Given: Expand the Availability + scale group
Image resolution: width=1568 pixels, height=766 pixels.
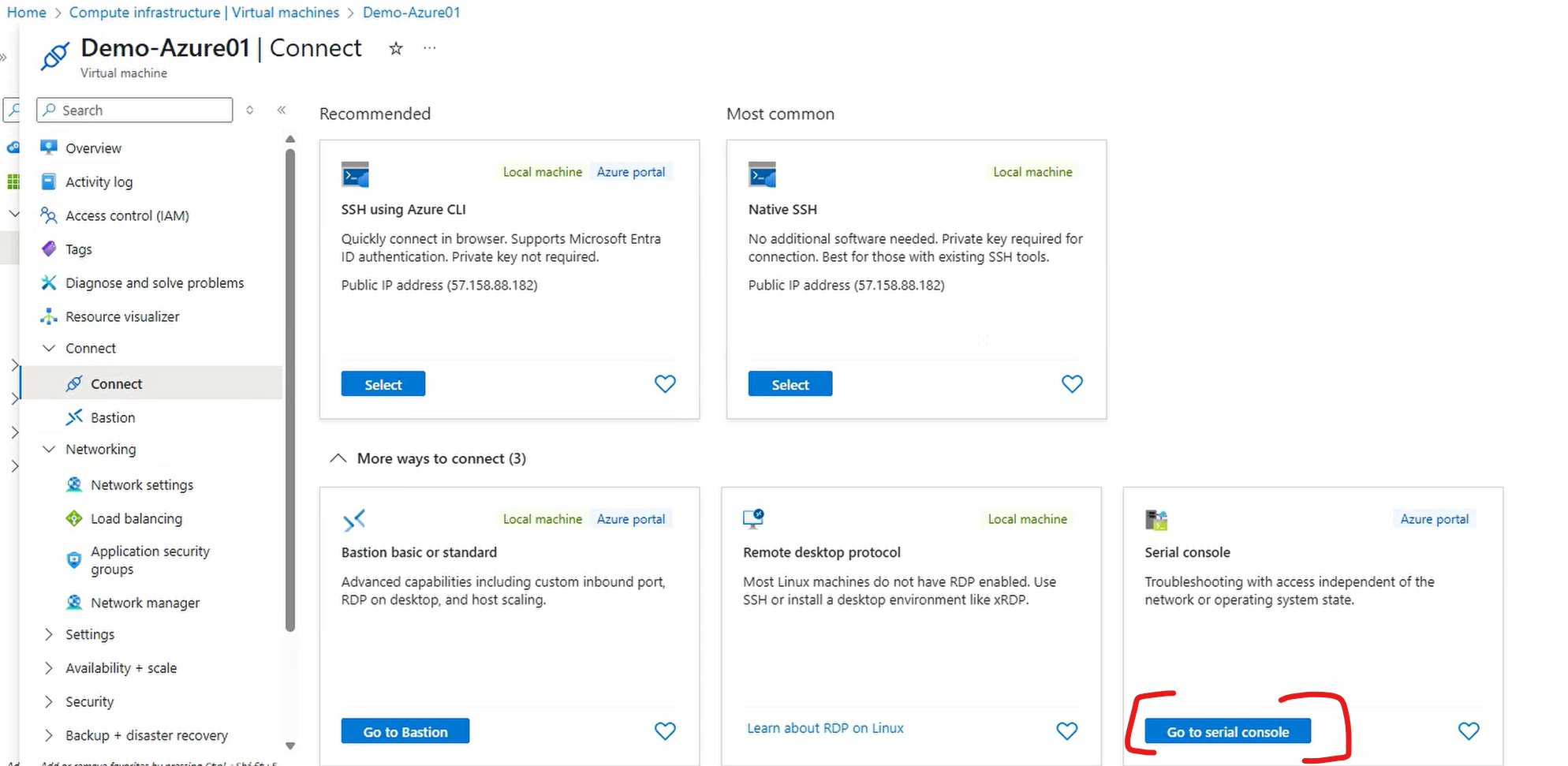Looking at the screenshot, I should 49,668.
